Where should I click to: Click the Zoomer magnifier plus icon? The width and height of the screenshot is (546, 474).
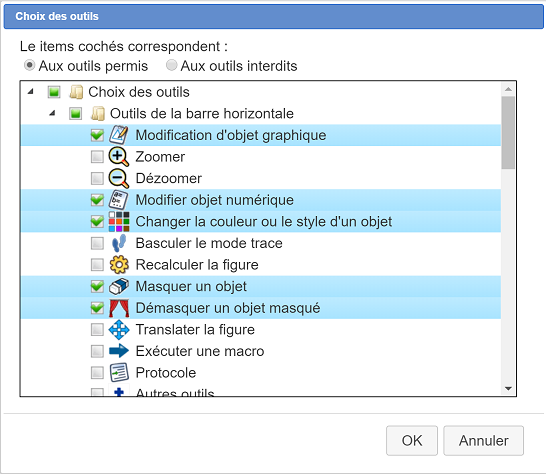119,157
